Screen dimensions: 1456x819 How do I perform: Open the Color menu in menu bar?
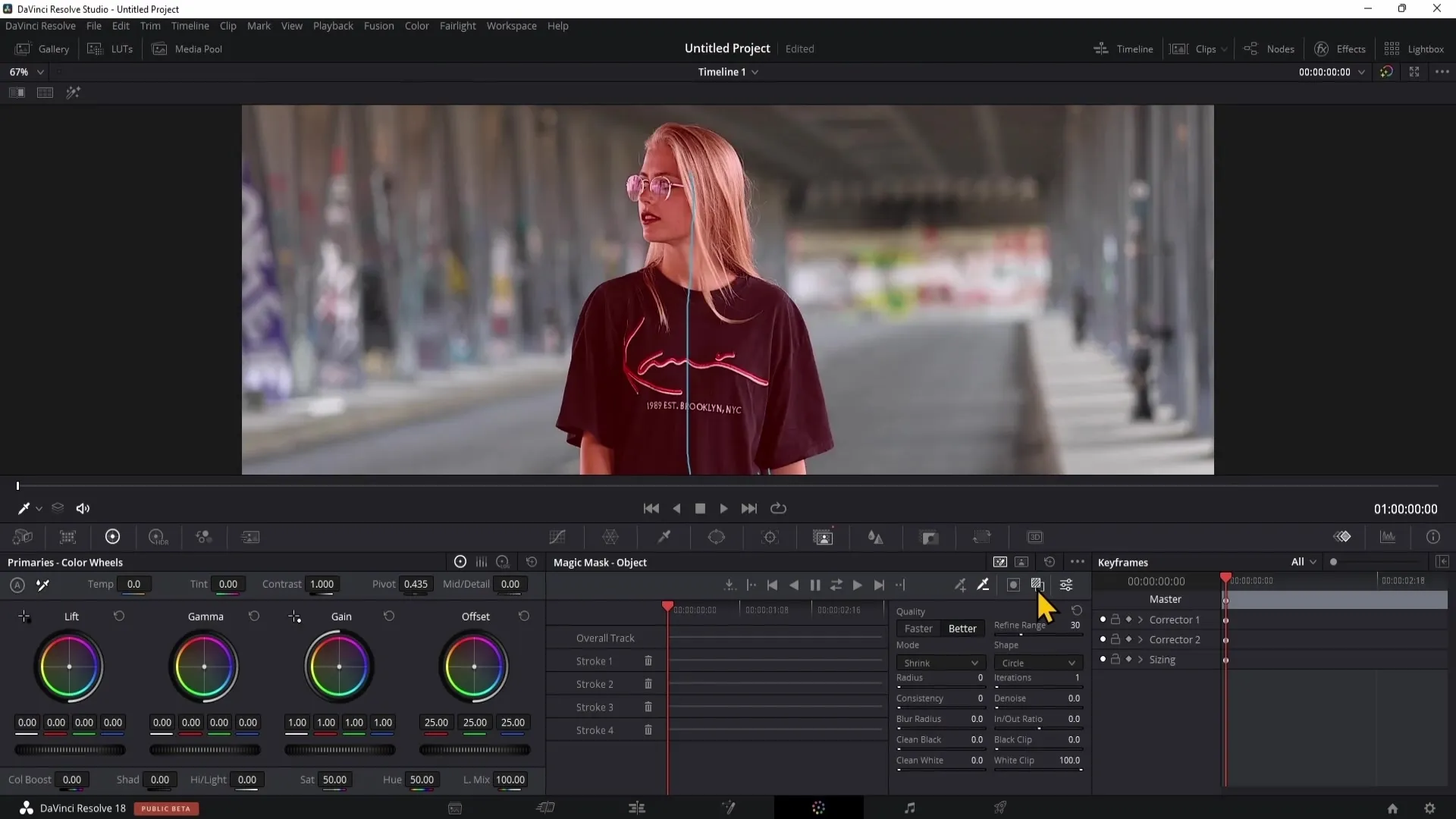[x=416, y=25]
